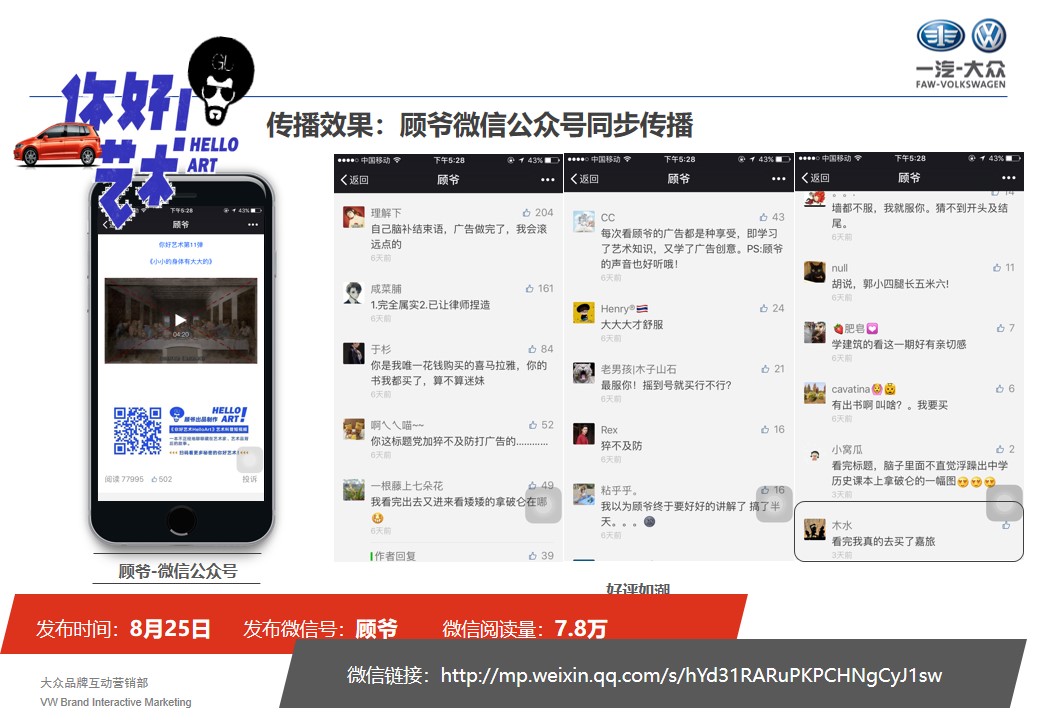The image size is (1040, 720).
Task: Select the comment 看完我真的去买了嘉旅
Action: (883, 541)
